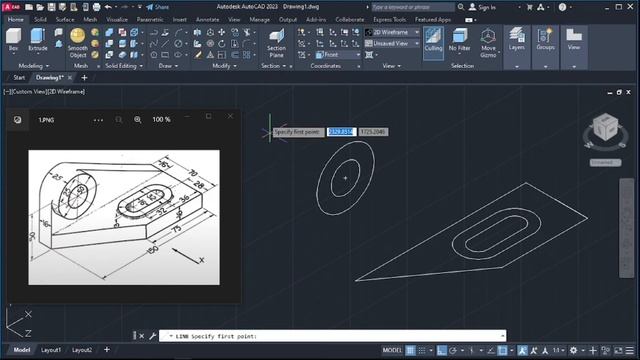Viewport: 640px width, 360px height.
Task: Select the Line tool in Draw panel
Action: coord(165,43)
